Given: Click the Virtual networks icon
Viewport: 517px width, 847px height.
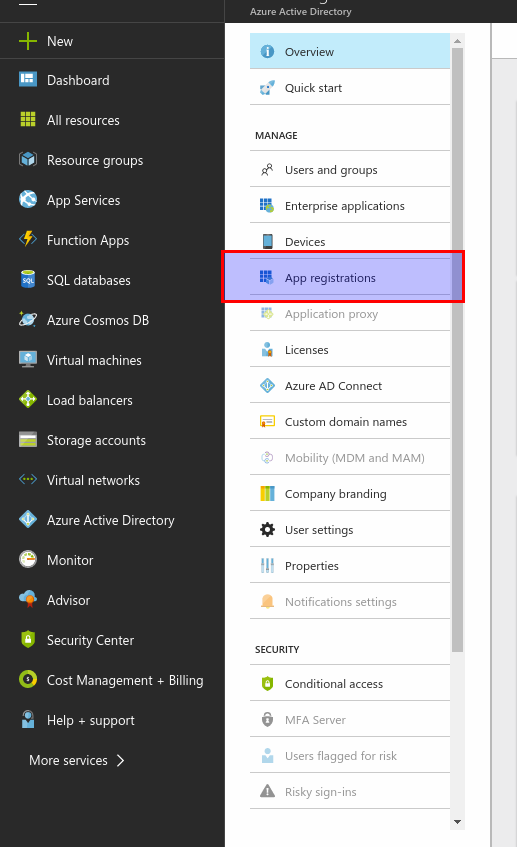Looking at the screenshot, I should 28,479.
